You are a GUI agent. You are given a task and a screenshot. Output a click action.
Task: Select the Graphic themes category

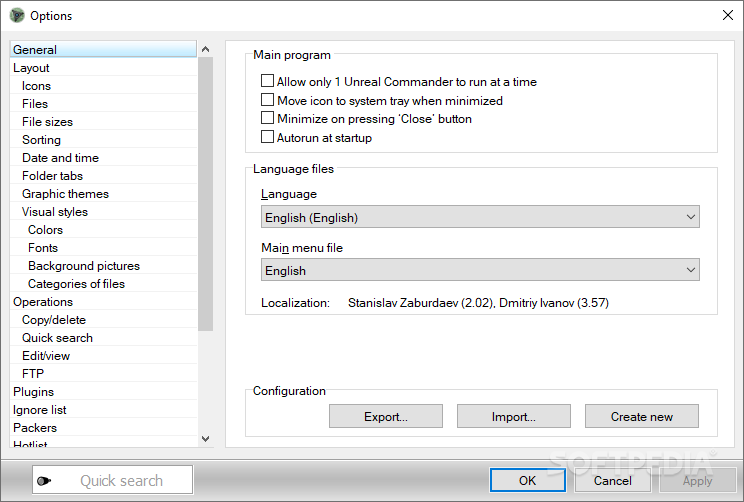[103, 194]
